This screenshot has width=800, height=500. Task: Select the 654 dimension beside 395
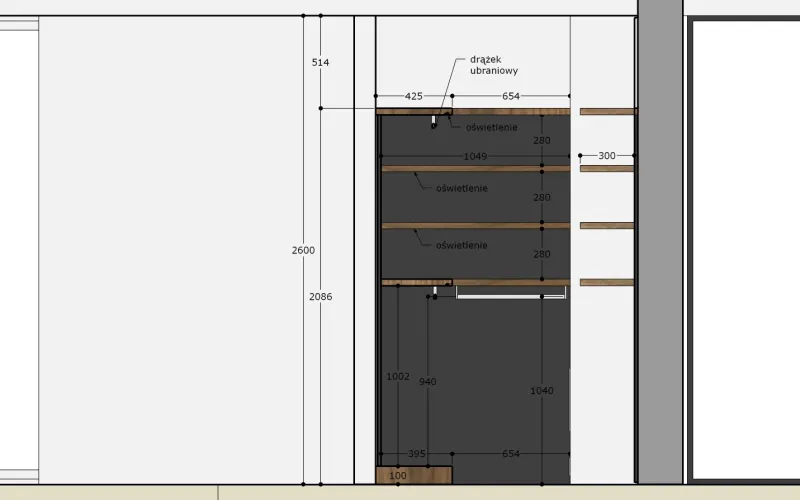coord(511,454)
